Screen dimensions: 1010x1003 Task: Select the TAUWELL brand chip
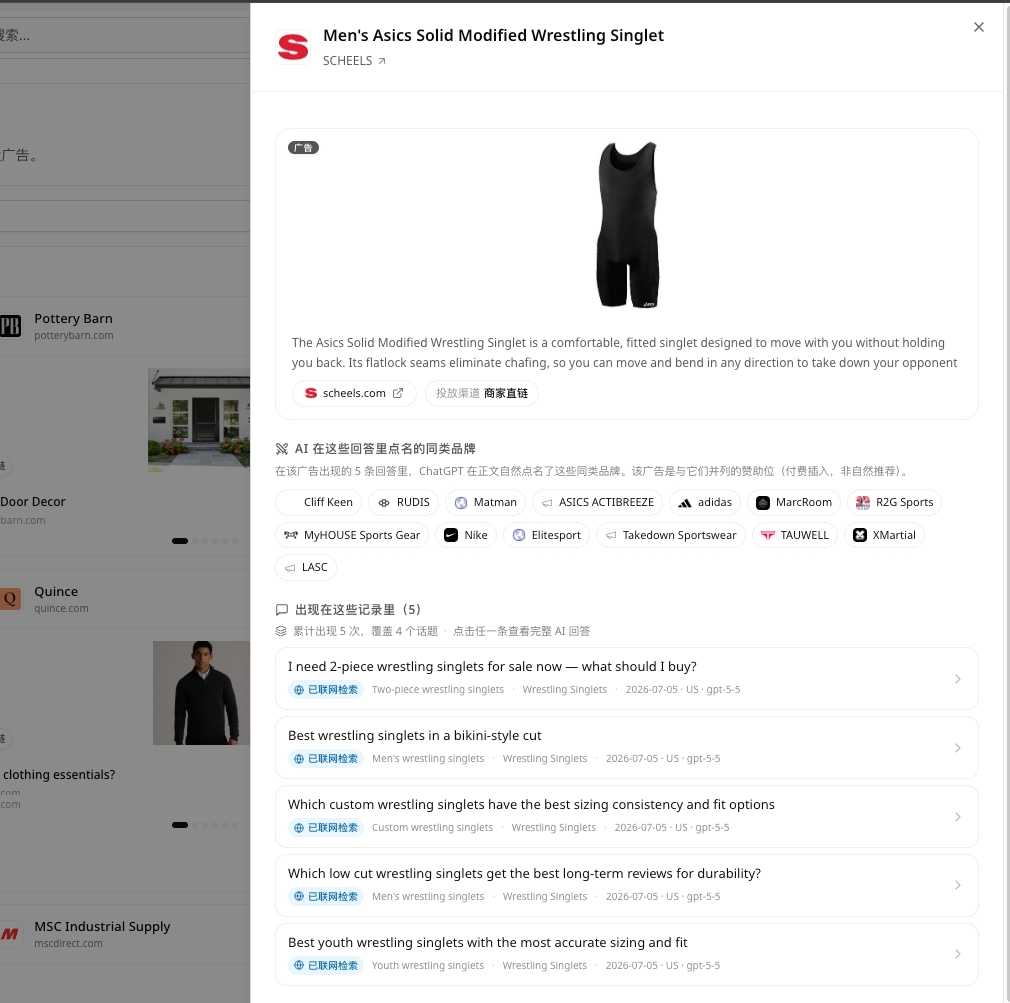[x=795, y=535]
